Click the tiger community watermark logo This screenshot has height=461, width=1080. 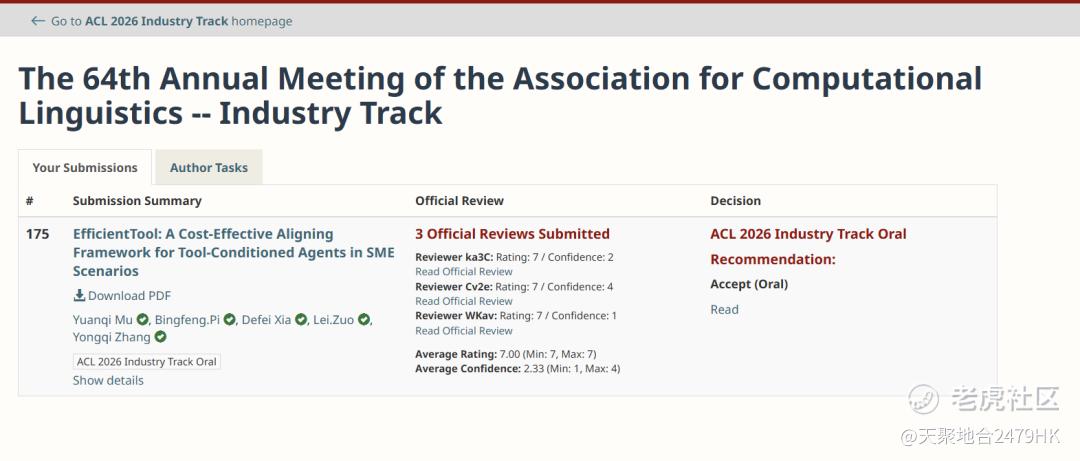(x=923, y=398)
